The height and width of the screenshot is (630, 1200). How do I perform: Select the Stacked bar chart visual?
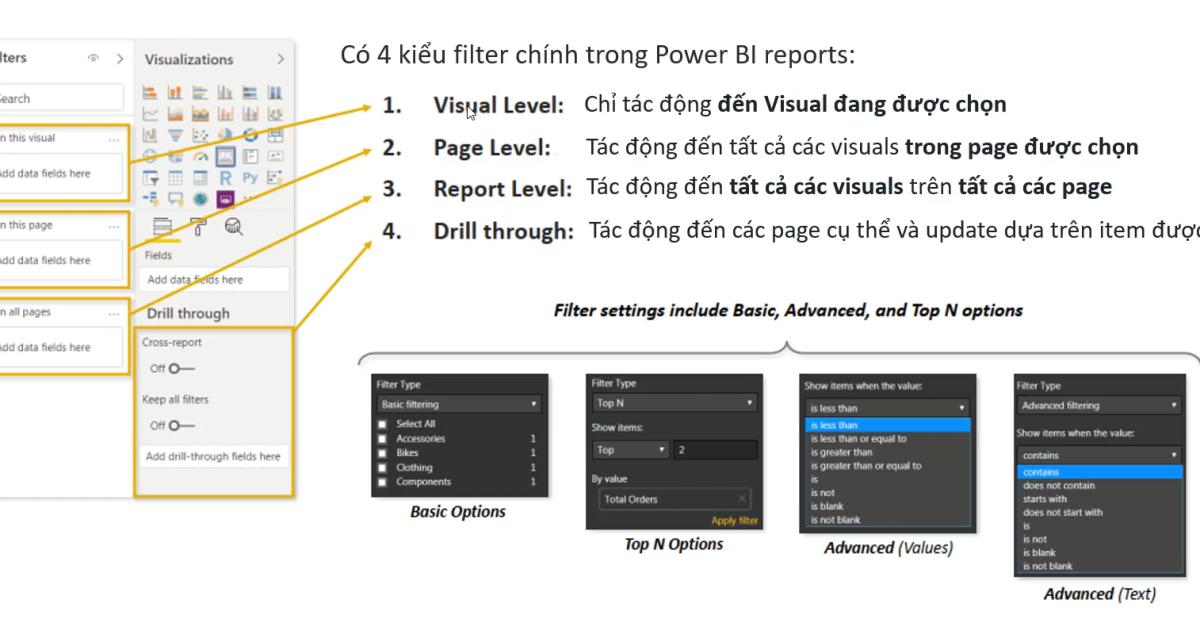tap(150, 92)
